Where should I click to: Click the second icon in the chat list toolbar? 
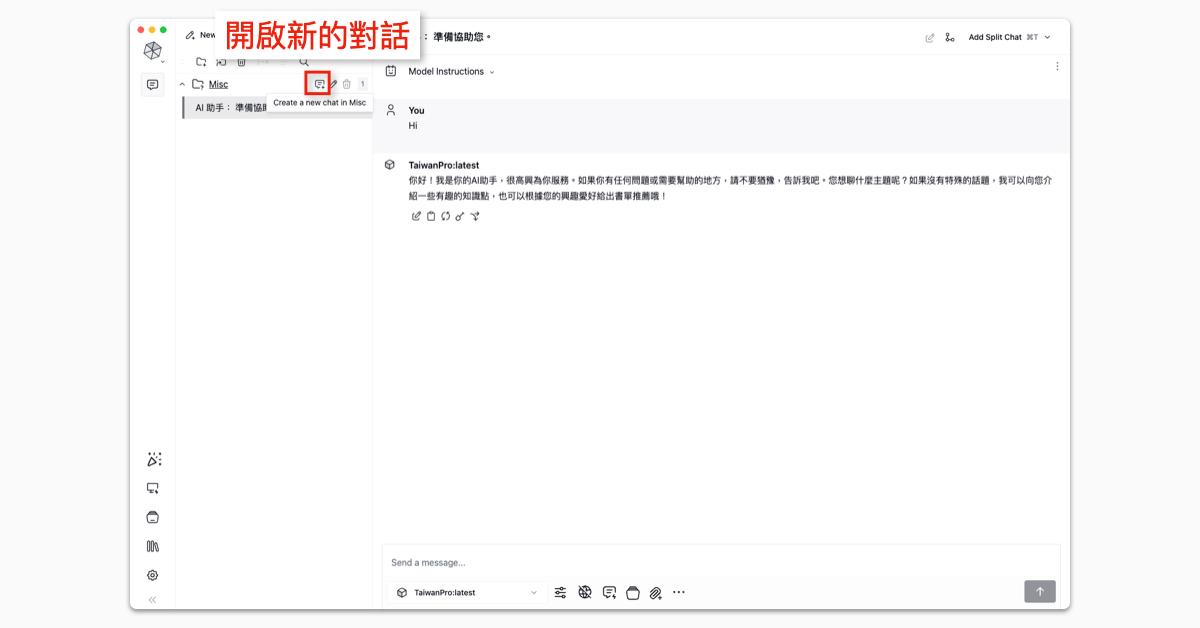[221, 62]
